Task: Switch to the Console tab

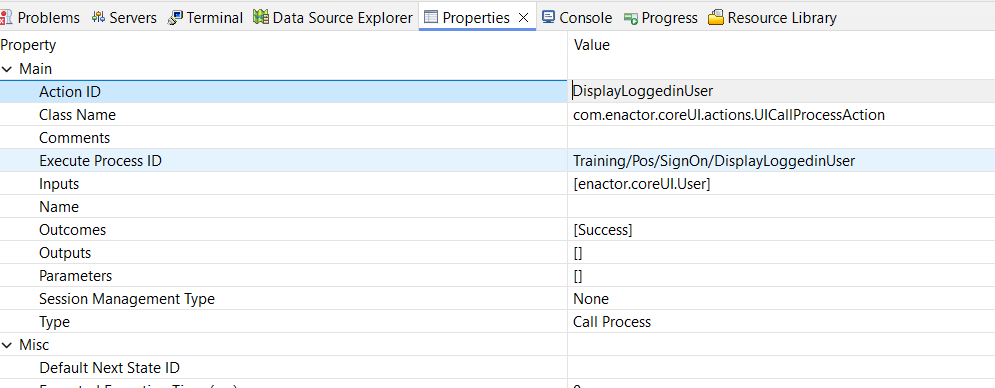Action: coord(577,18)
